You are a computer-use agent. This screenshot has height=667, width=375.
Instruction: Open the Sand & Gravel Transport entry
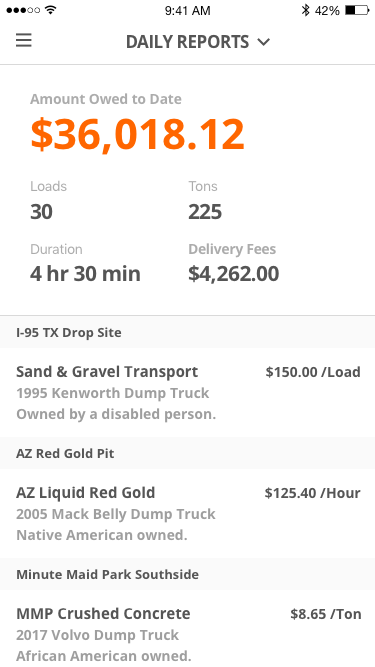point(188,392)
